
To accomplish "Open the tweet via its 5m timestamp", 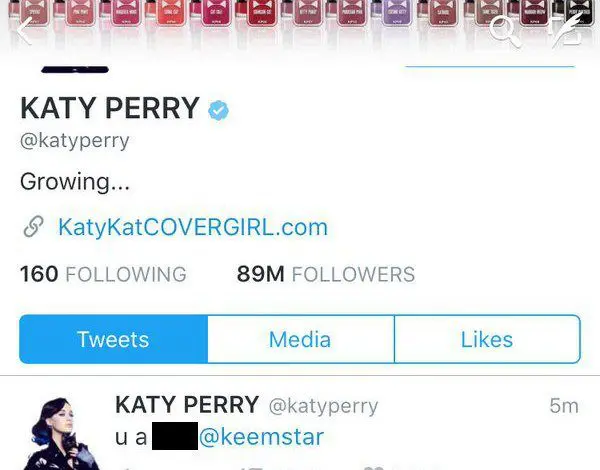I will pos(564,406).
